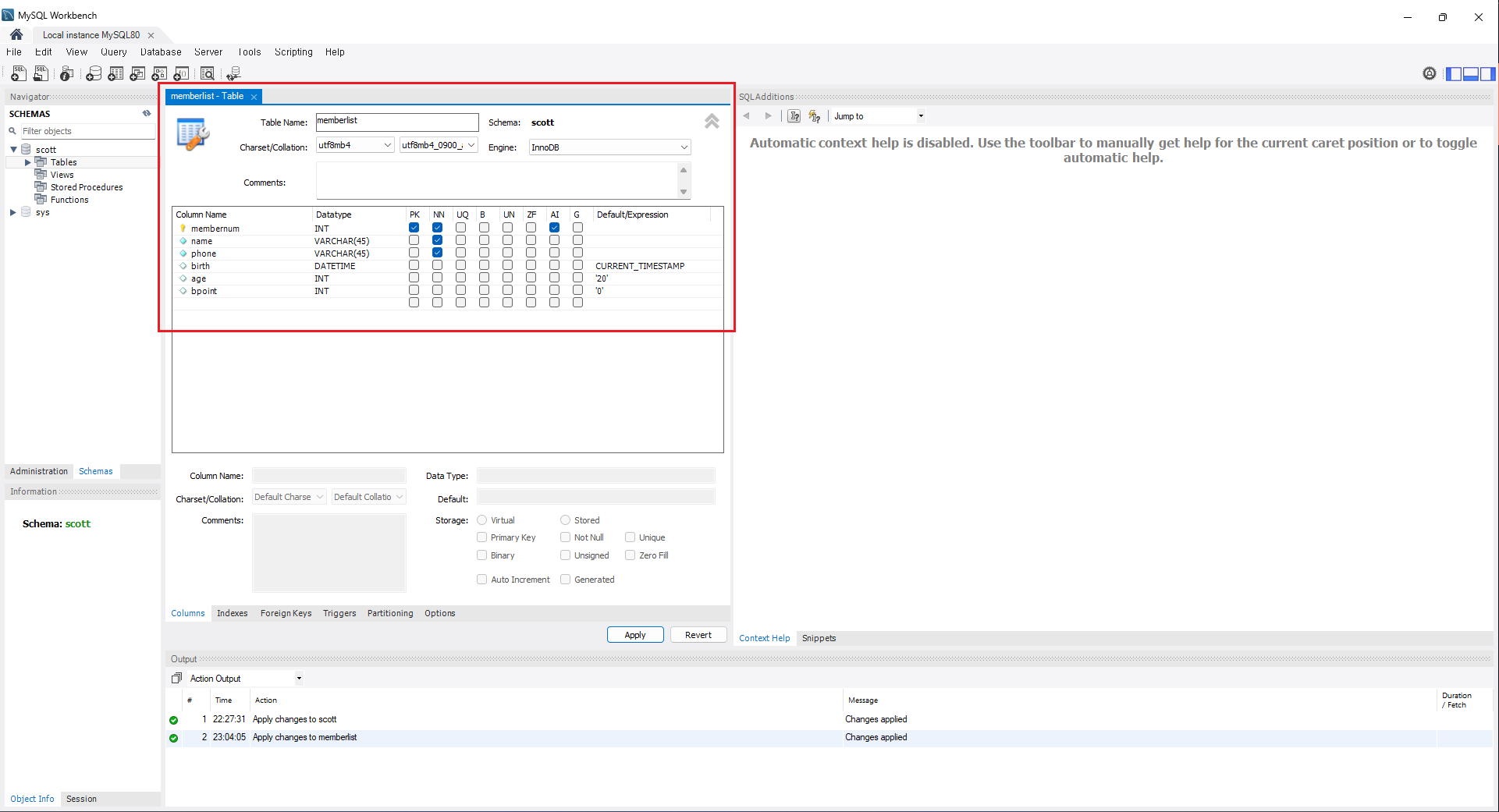Open the object inspector icon

coord(66,73)
